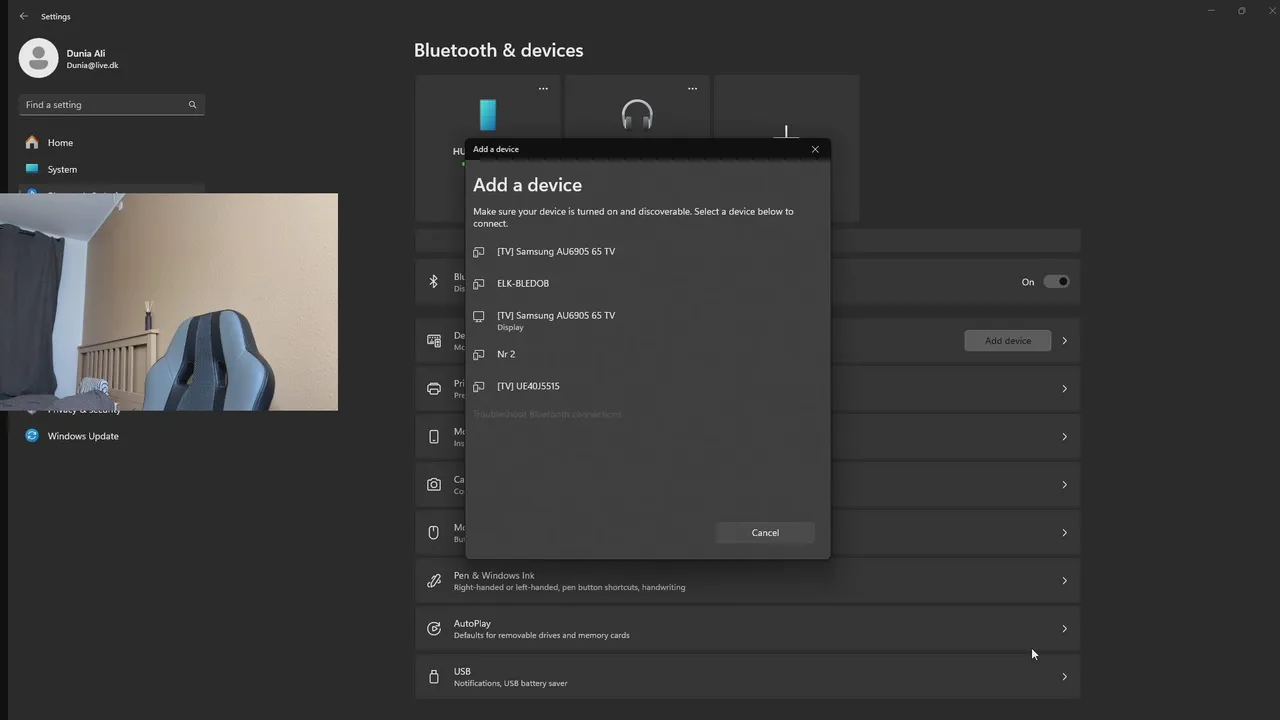Click the Find a setting search box

[x=111, y=105]
